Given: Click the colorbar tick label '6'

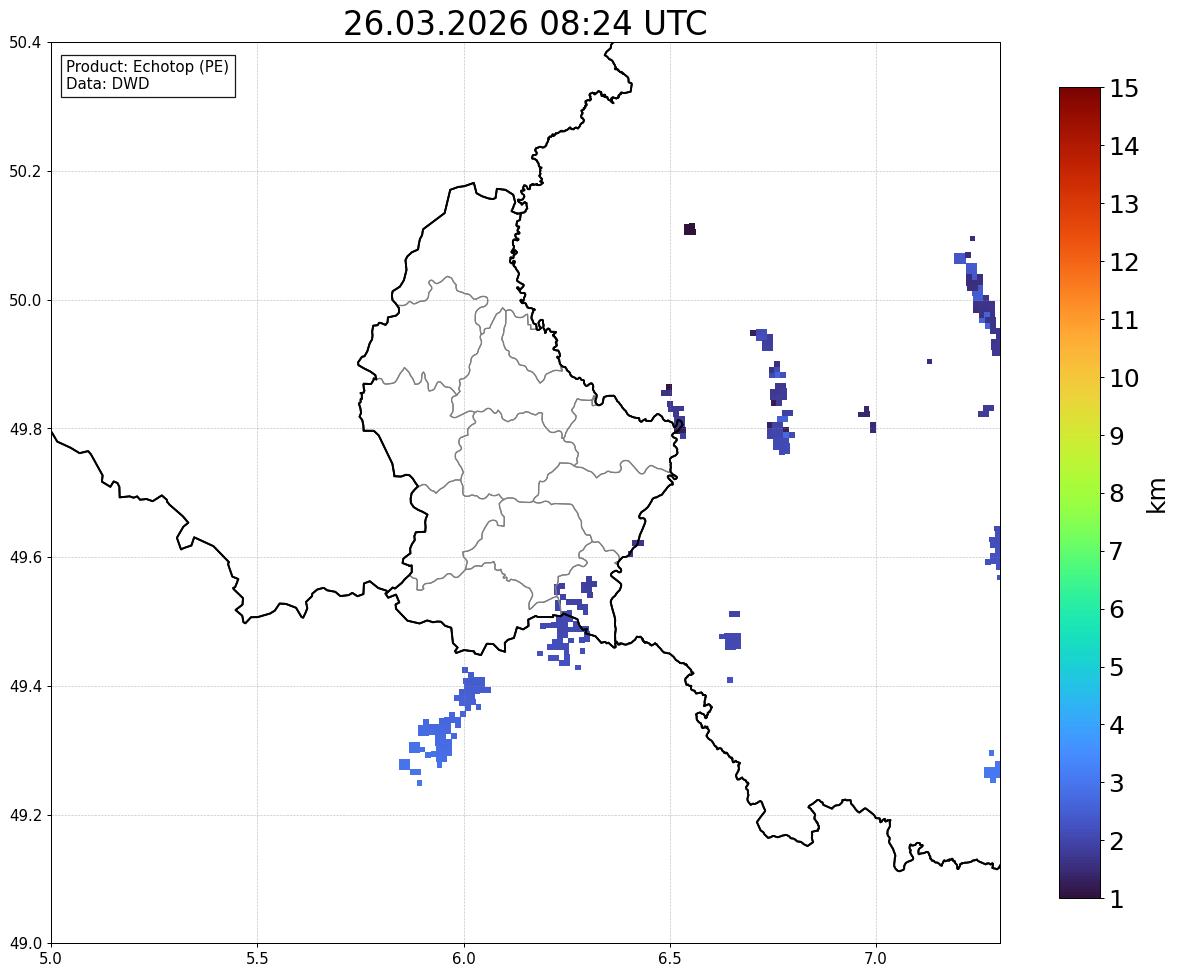Looking at the screenshot, I should [1116, 609].
